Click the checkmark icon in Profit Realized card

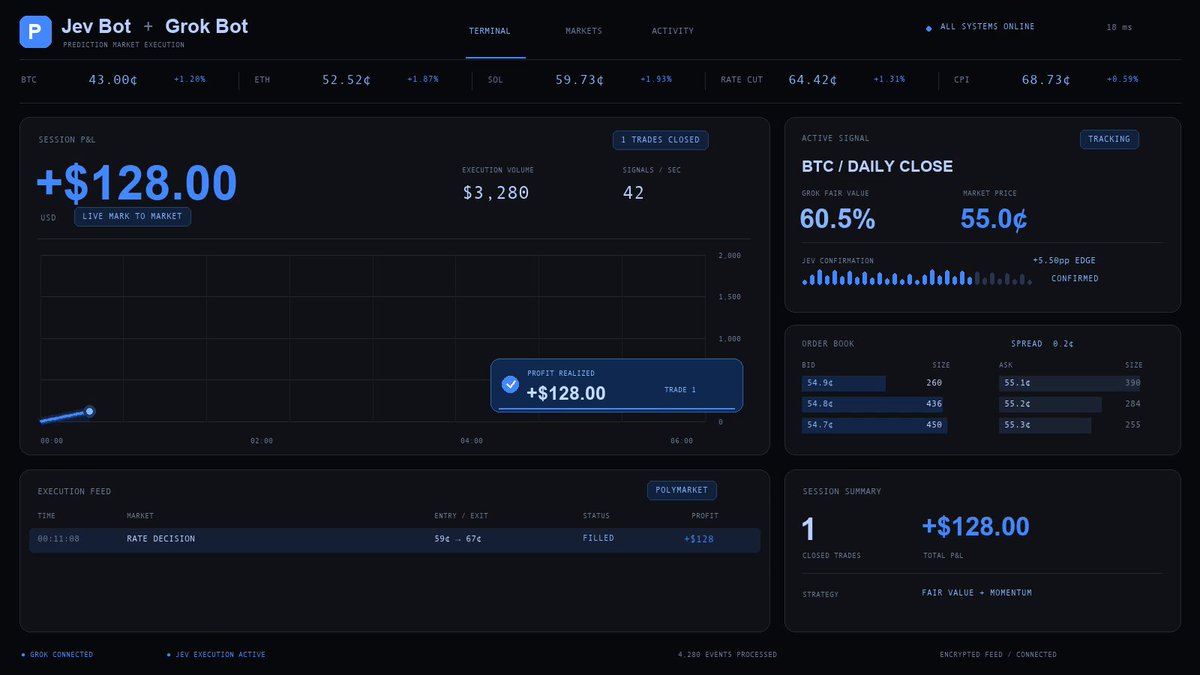point(510,384)
